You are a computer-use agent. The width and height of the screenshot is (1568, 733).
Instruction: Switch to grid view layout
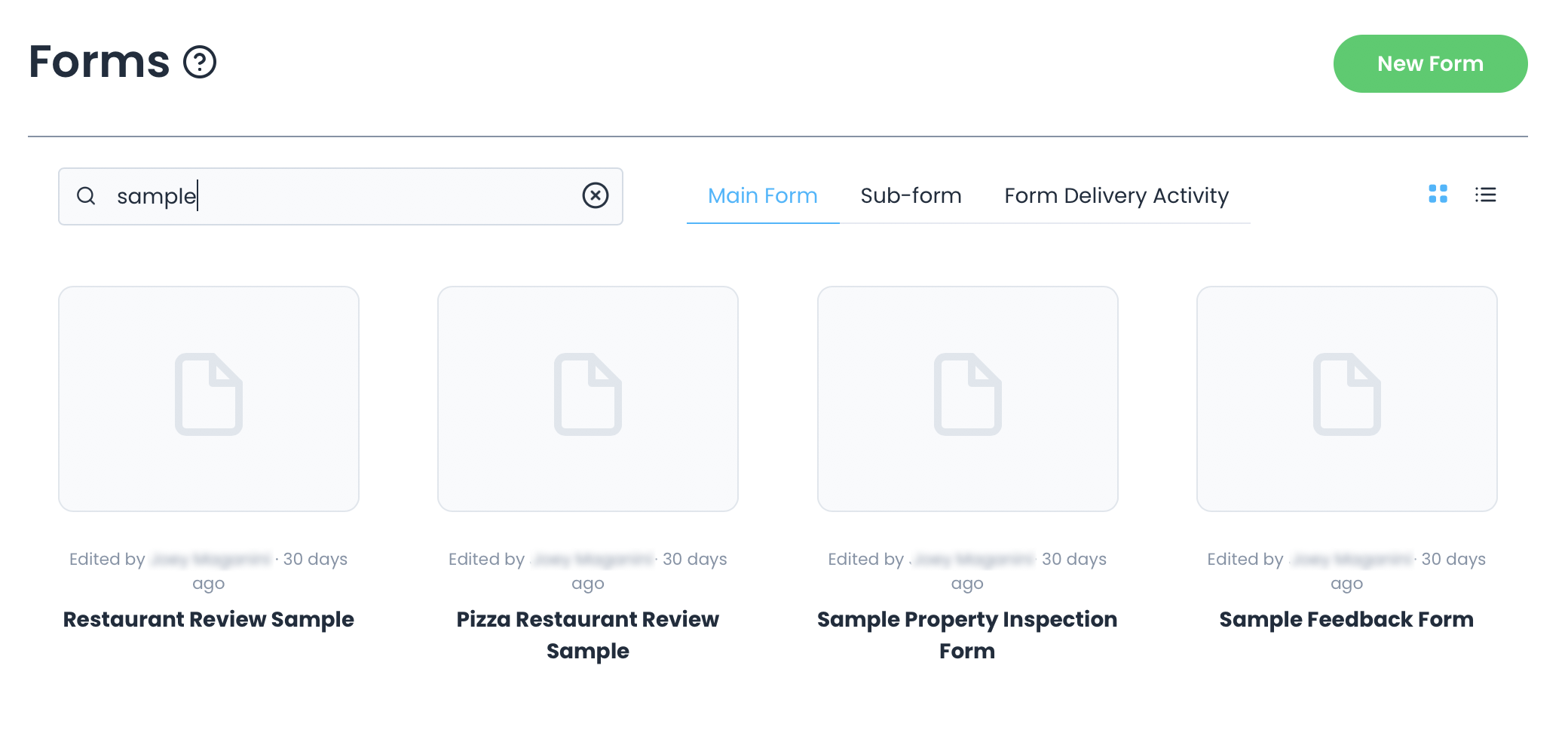tap(1438, 195)
